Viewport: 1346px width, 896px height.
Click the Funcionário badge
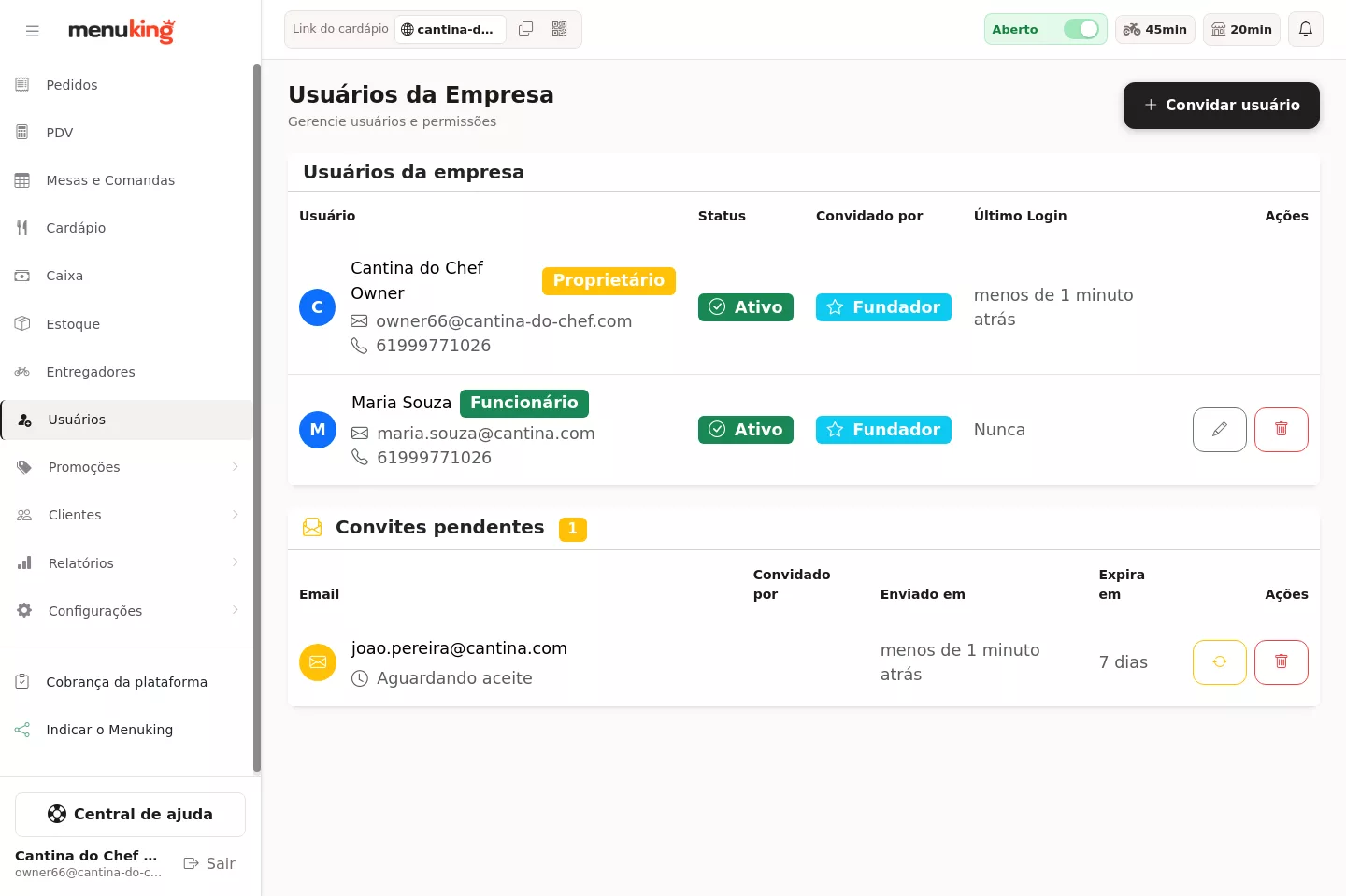[x=524, y=403]
